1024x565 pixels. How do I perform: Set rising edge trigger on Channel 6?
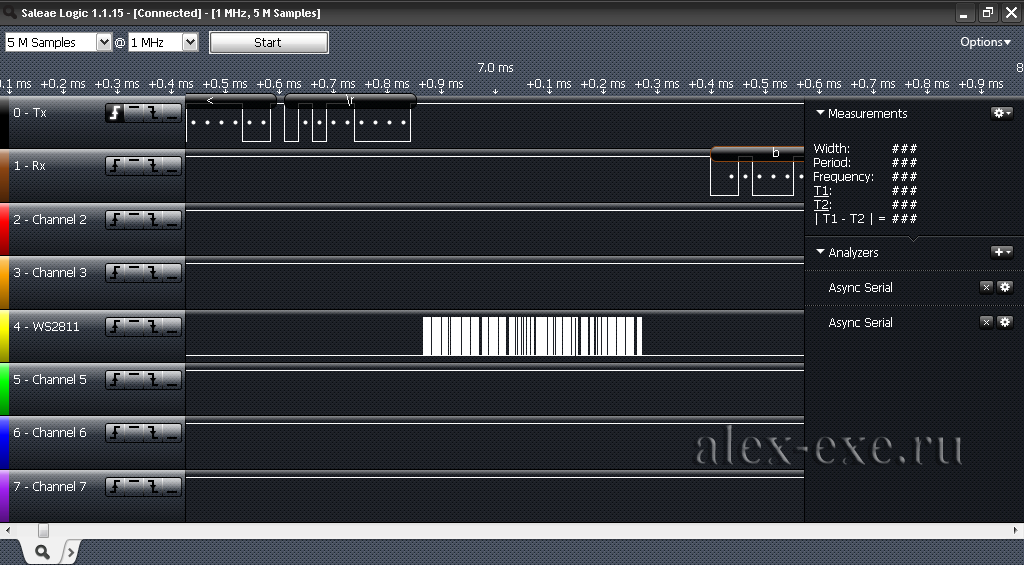[x=115, y=433]
